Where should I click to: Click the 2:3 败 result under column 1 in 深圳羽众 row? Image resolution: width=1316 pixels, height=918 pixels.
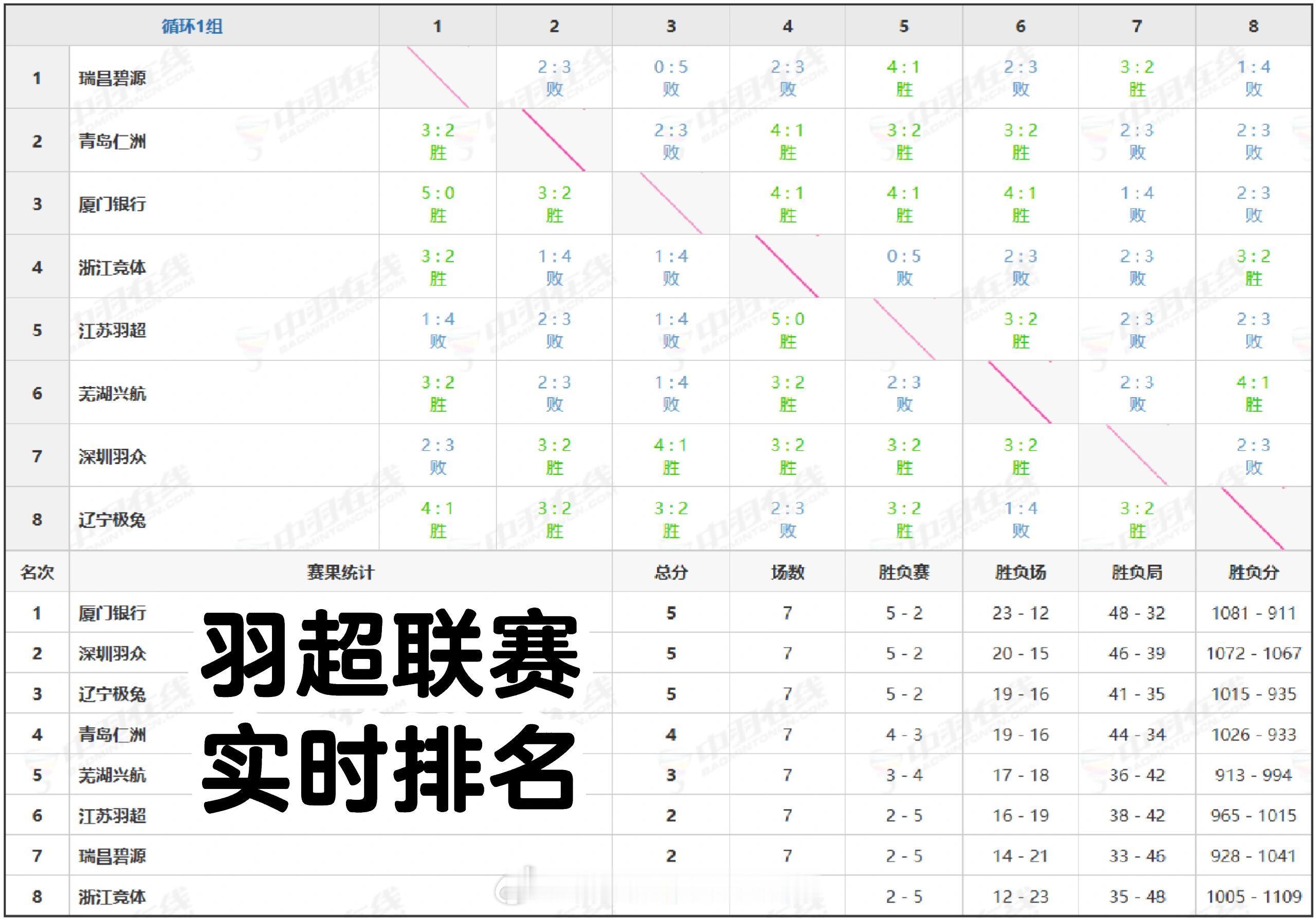pyautogui.click(x=438, y=456)
